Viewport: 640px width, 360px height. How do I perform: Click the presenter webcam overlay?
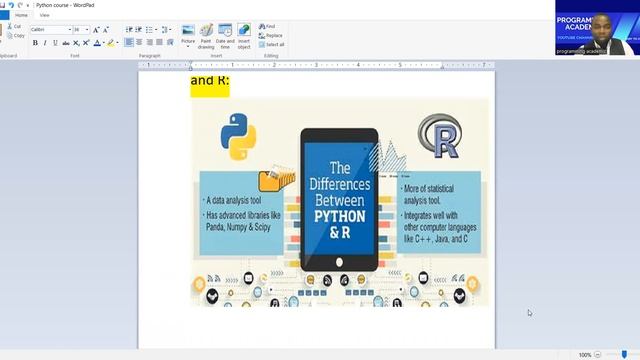click(x=598, y=28)
